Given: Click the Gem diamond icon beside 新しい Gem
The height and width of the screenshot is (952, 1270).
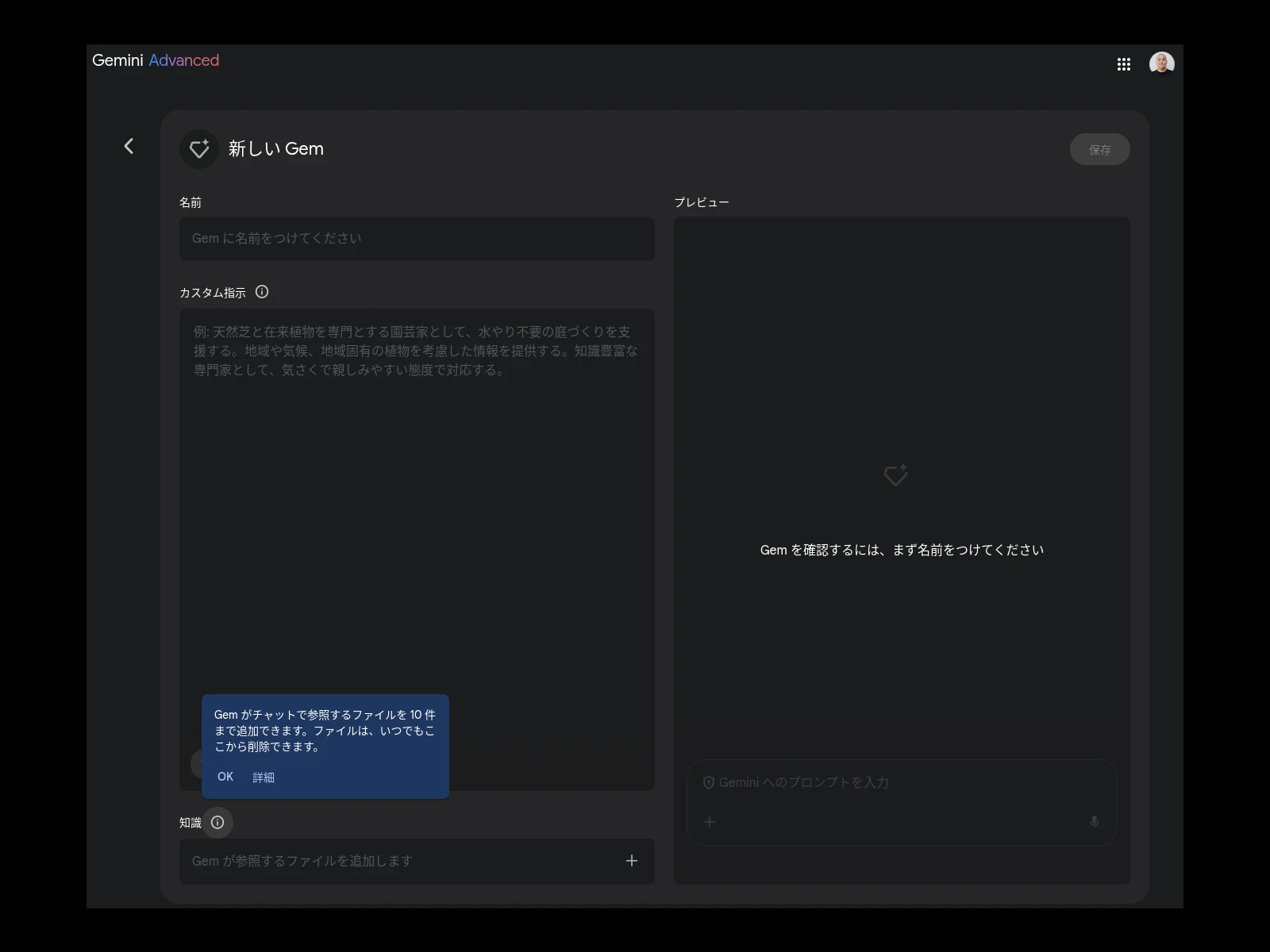Looking at the screenshot, I should [199, 149].
